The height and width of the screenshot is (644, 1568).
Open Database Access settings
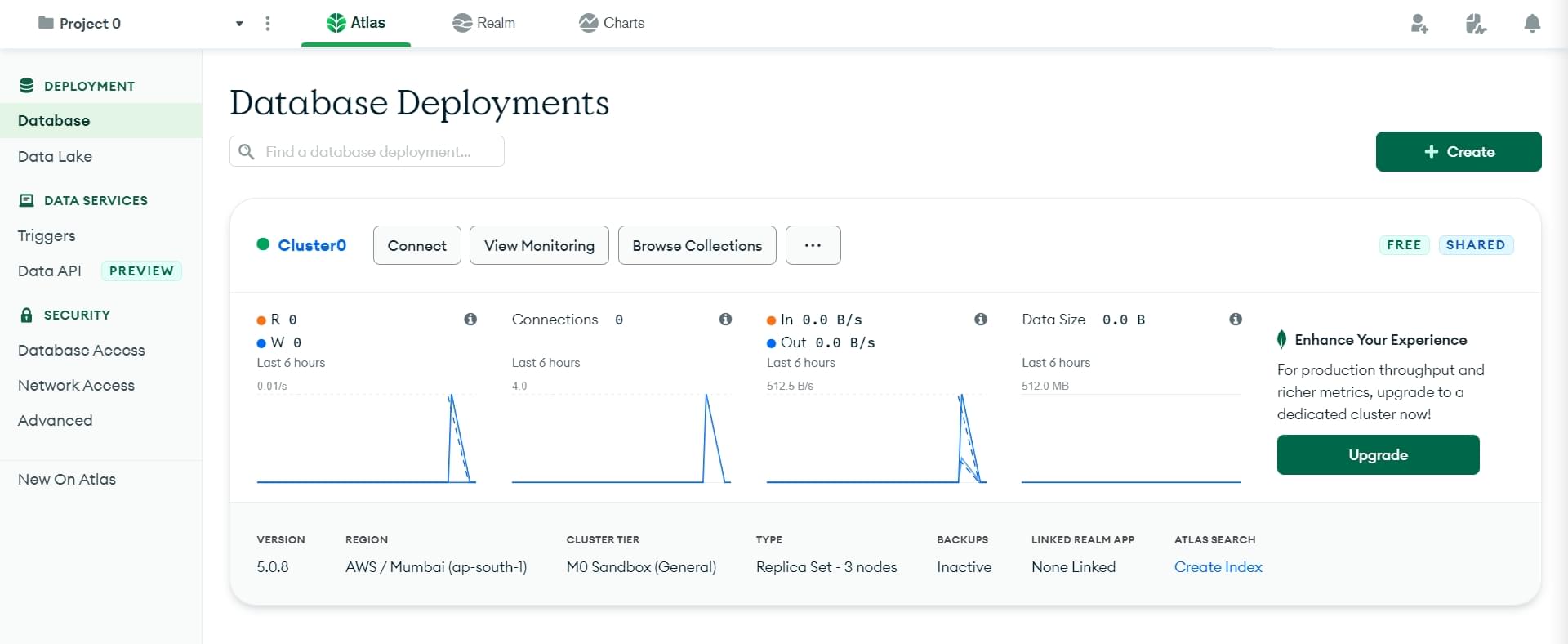point(82,350)
